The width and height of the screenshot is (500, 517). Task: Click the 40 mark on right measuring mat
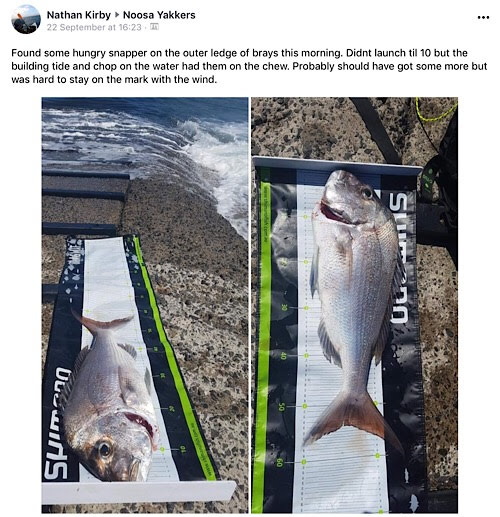tap(283, 356)
